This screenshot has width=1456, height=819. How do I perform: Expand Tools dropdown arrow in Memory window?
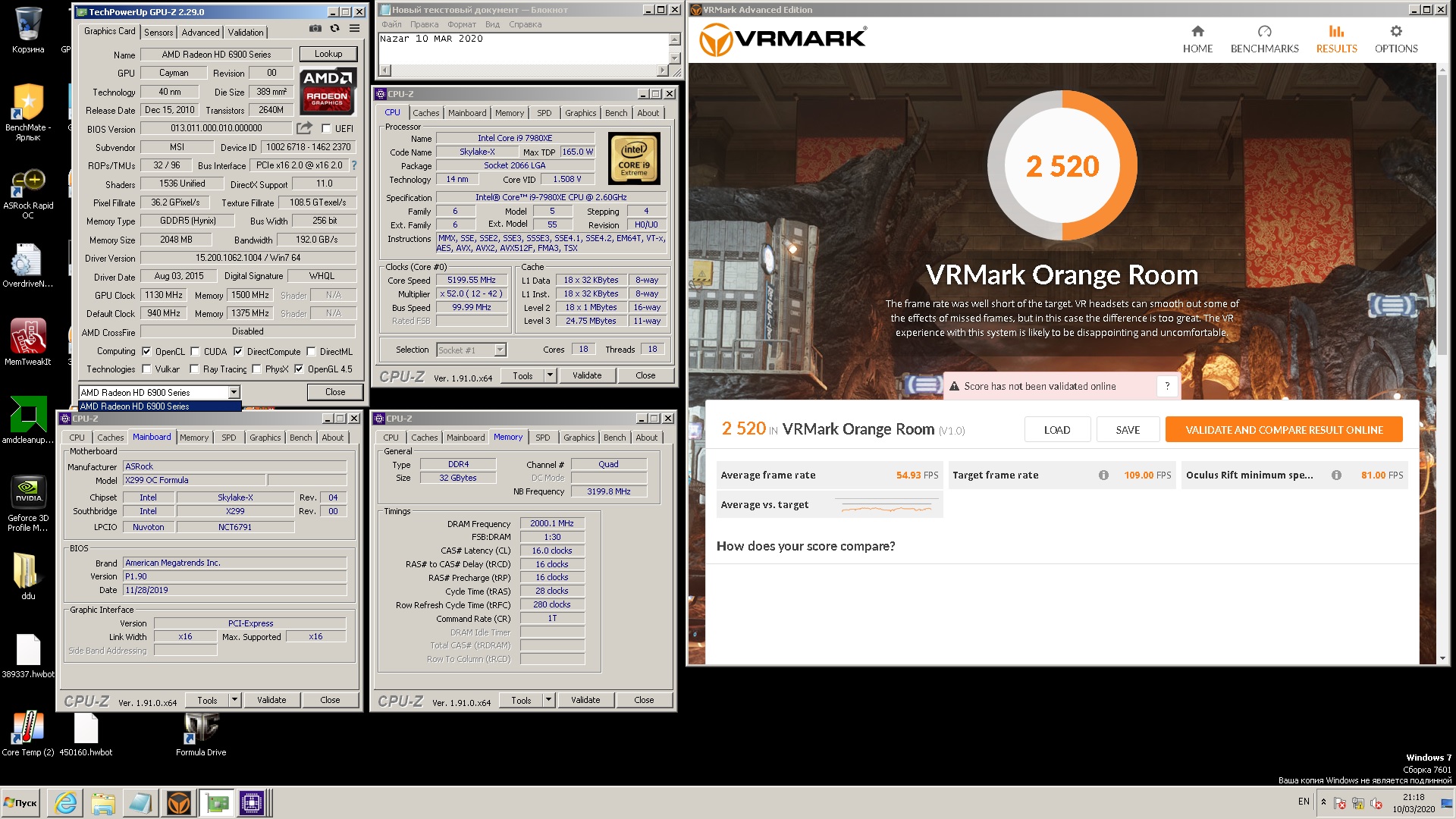(548, 700)
